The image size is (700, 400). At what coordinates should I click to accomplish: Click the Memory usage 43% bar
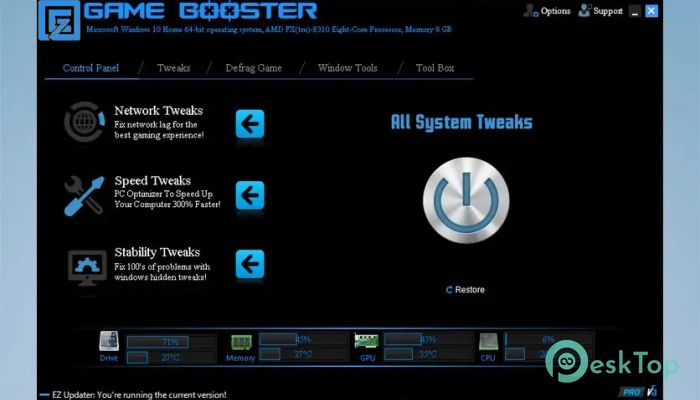304,339
